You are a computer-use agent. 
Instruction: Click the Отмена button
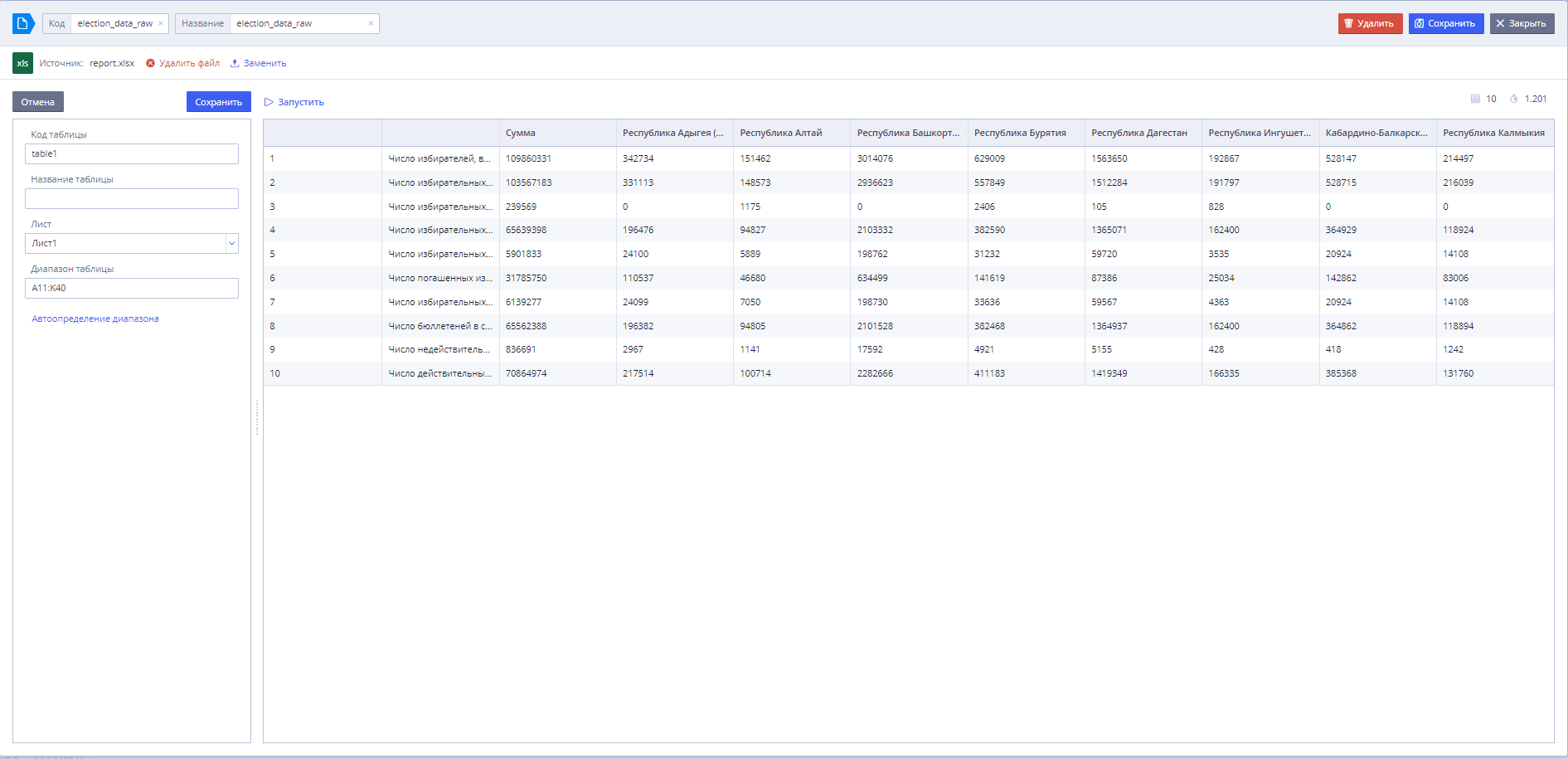[x=38, y=102]
